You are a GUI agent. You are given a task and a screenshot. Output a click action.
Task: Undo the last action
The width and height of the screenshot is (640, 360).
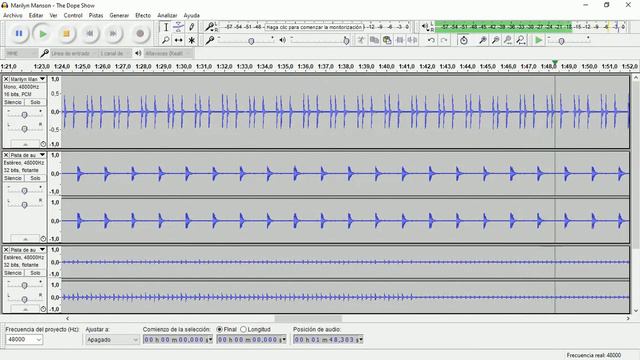click(x=431, y=40)
